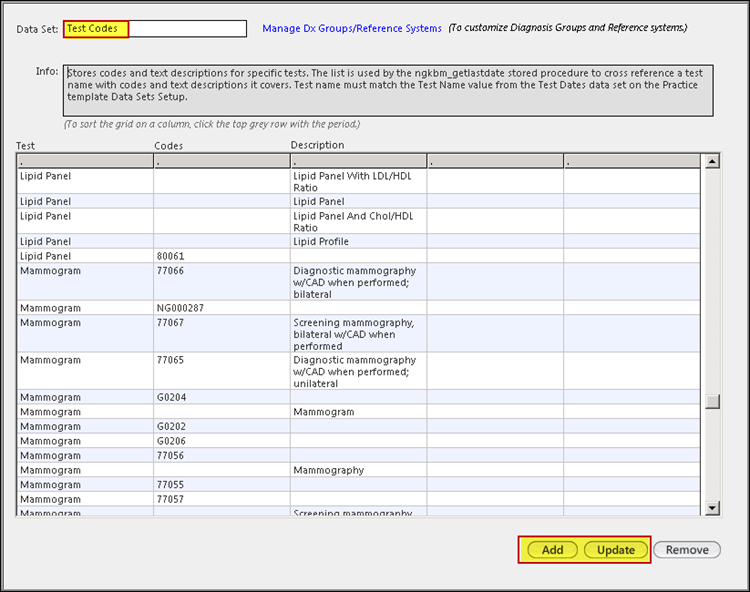
Task: Select code cell 77067
Action: pyautogui.click(x=222, y=334)
